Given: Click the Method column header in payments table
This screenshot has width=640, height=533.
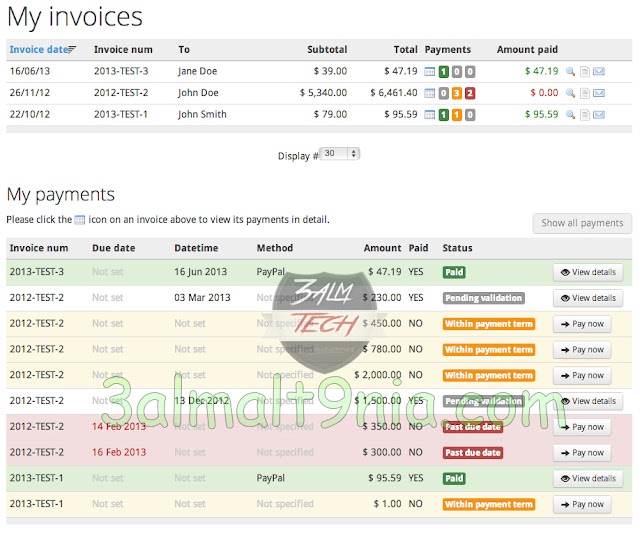Looking at the screenshot, I should coord(275,248).
